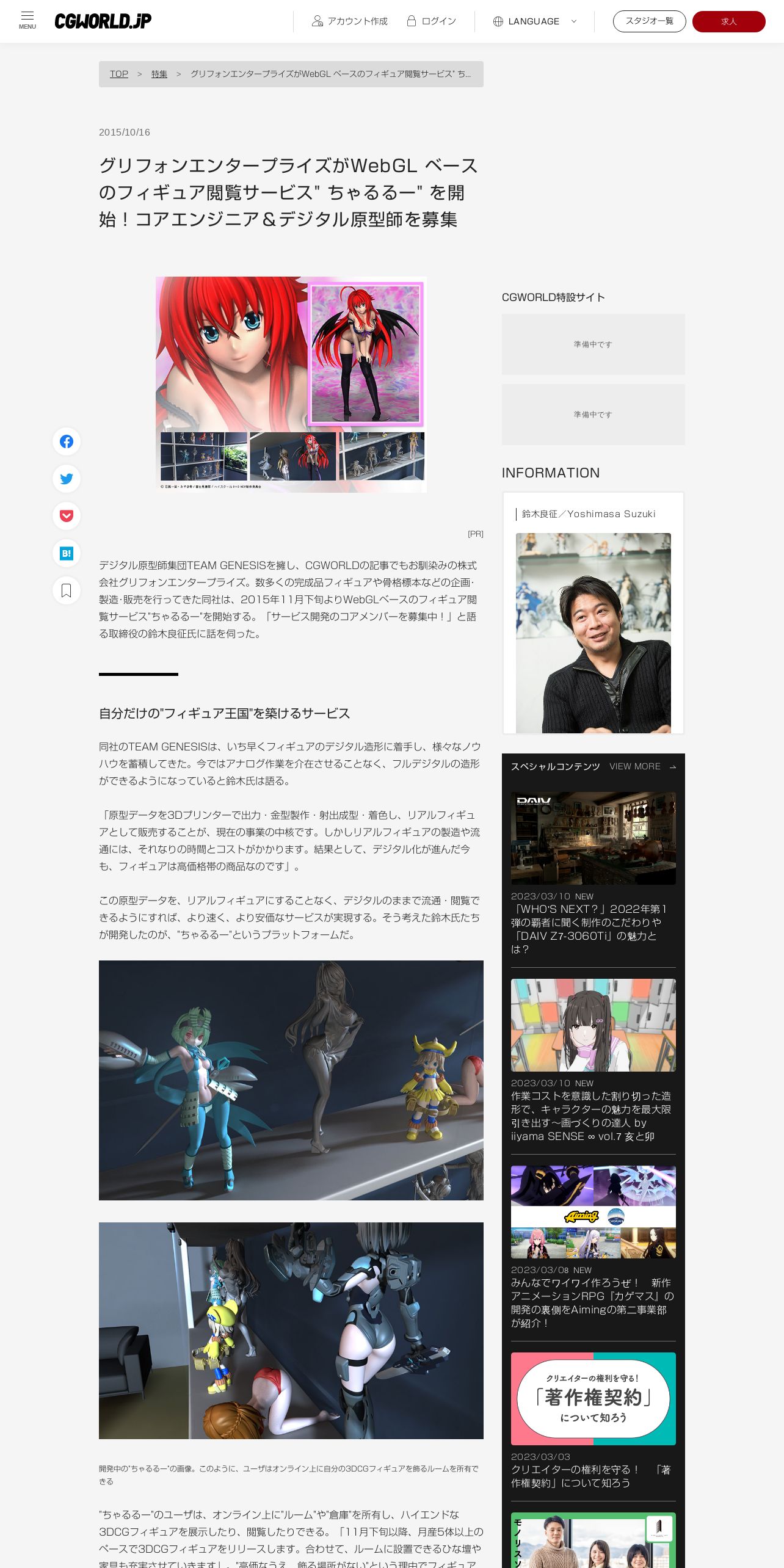Click the bookmark ribbon icon

[67, 590]
